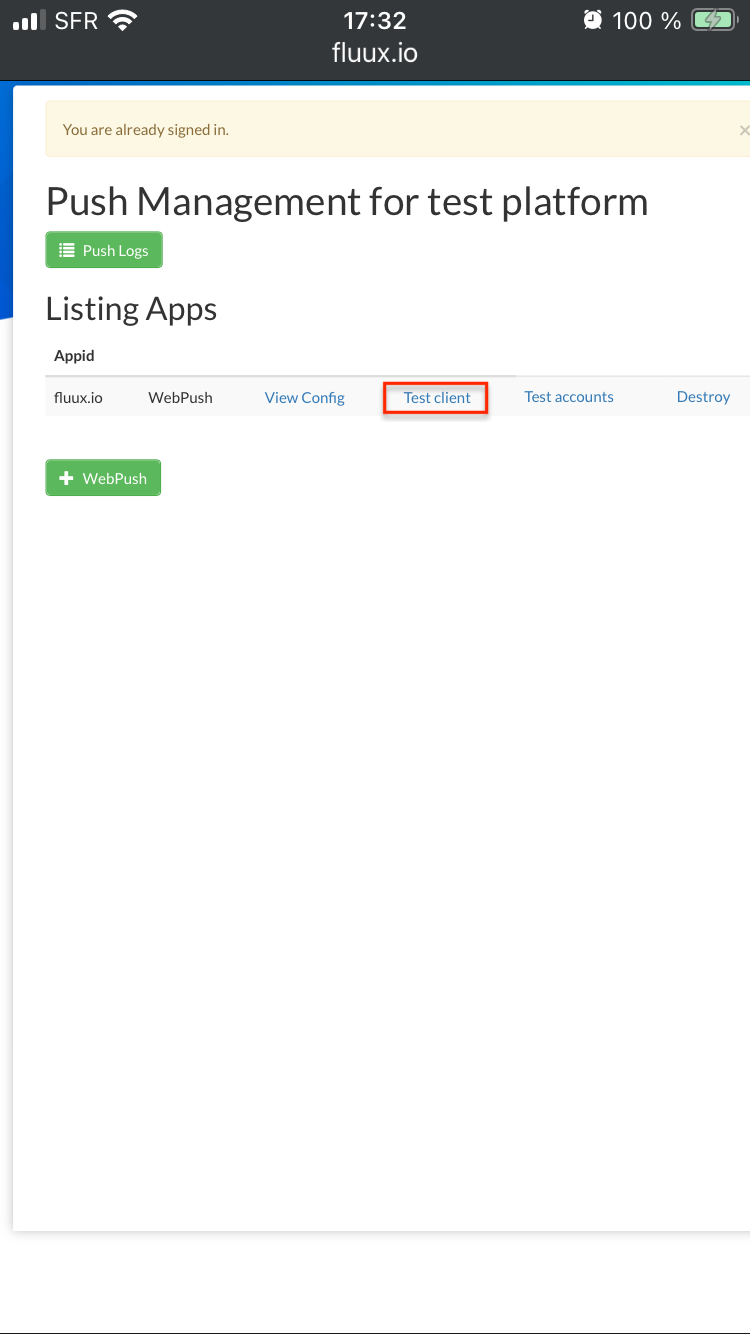Screen dimensions: 750x1334
Task: Create a new WebPush app
Action: pos(103,477)
